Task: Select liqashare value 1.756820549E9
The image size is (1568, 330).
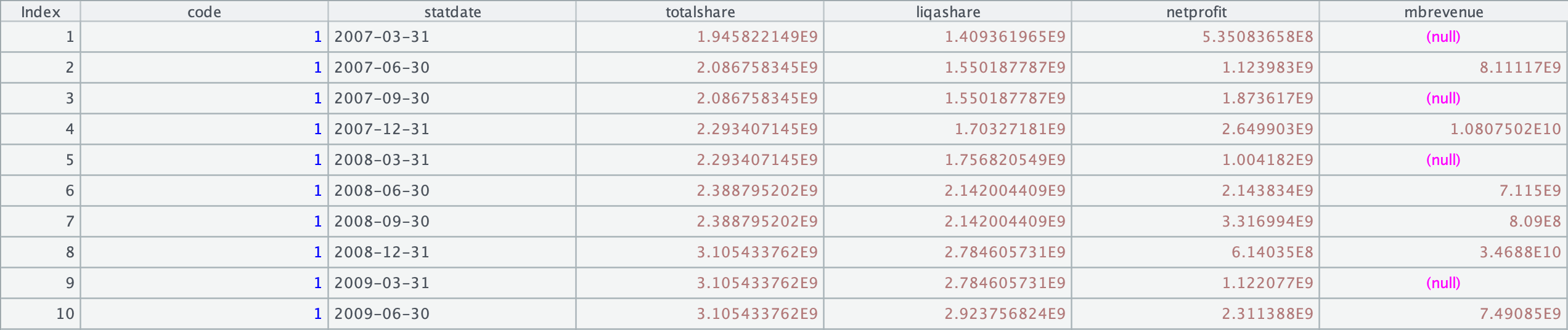Action: 948,160
